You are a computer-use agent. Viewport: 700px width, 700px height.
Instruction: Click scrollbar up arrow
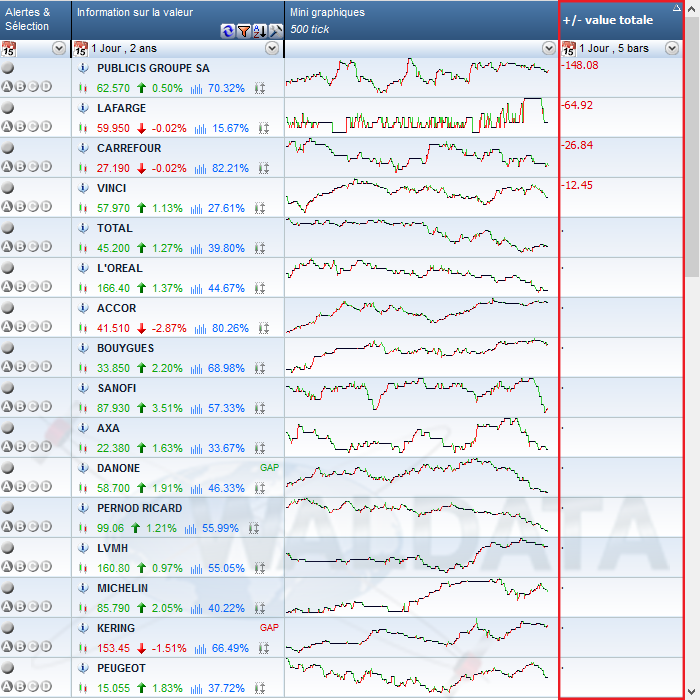(692, 8)
